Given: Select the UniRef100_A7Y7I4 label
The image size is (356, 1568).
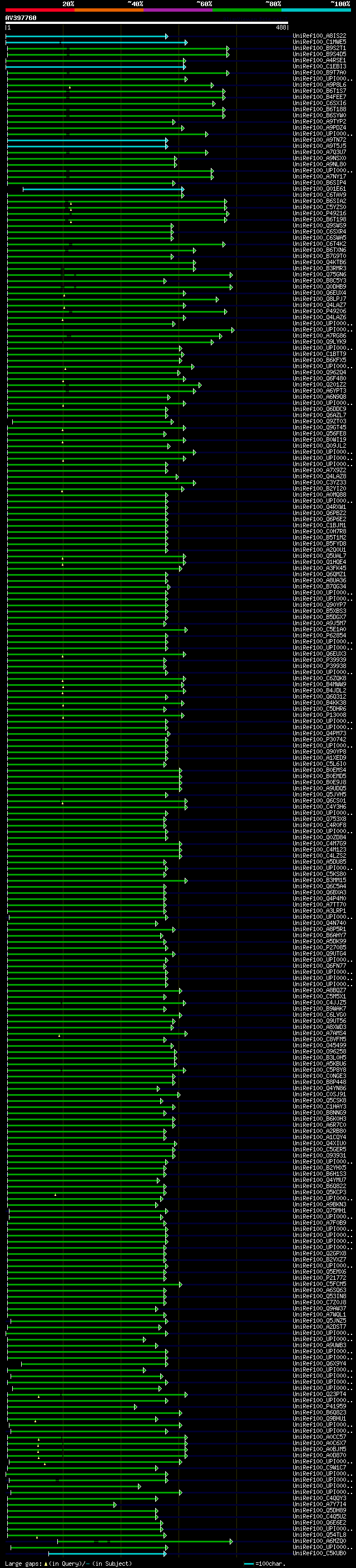Looking at the screenshot, I should pos(319,1504).
